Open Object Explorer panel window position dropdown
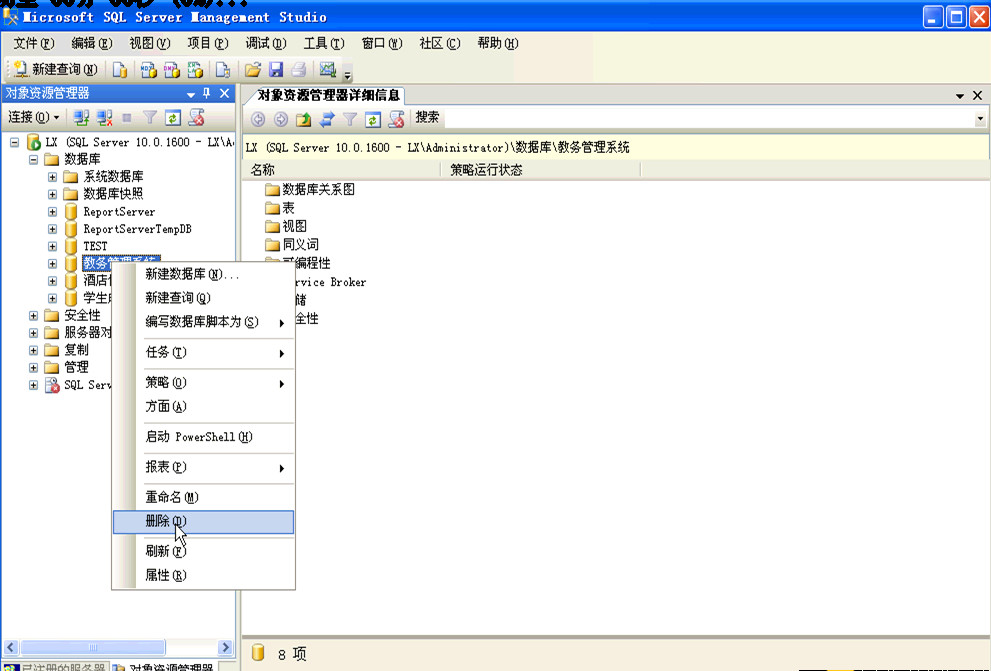Screen dimensions: 991x671 point(191,94)
